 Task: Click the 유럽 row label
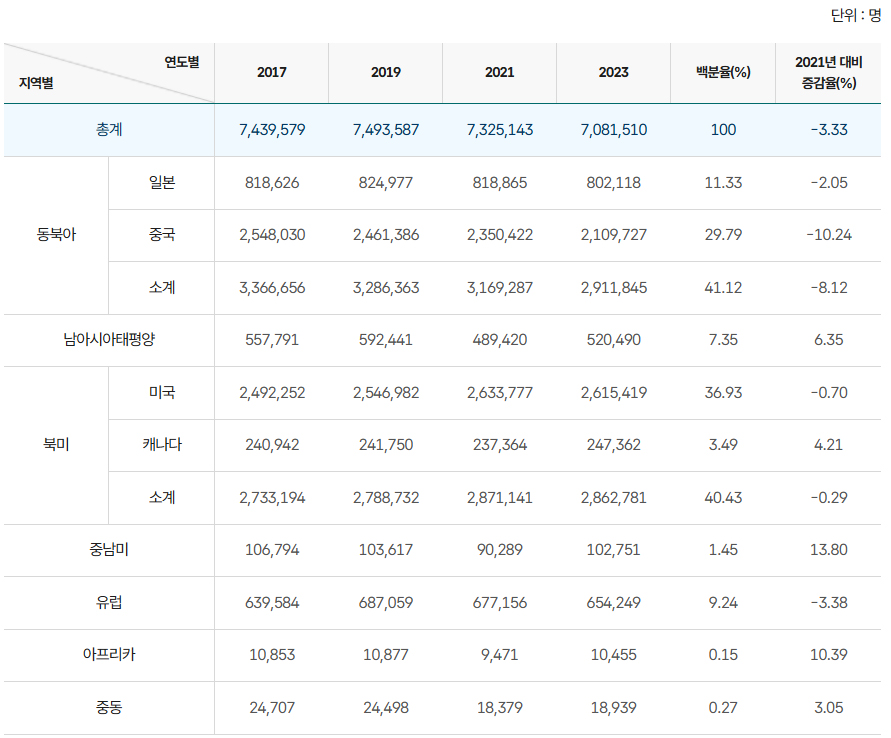point(109,603)
